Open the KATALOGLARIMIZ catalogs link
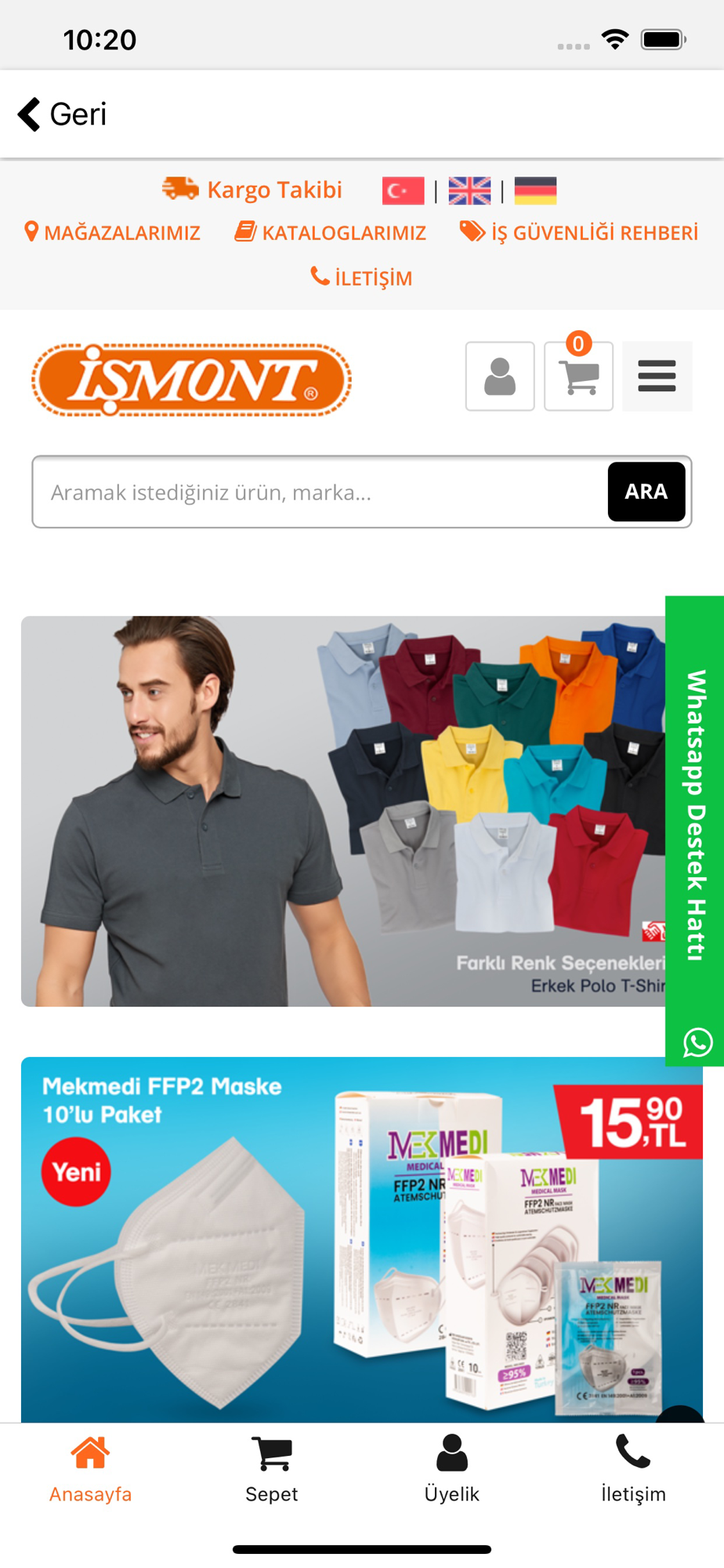Viewport: 724px width, 1568px height. click(x=330, y=232)
